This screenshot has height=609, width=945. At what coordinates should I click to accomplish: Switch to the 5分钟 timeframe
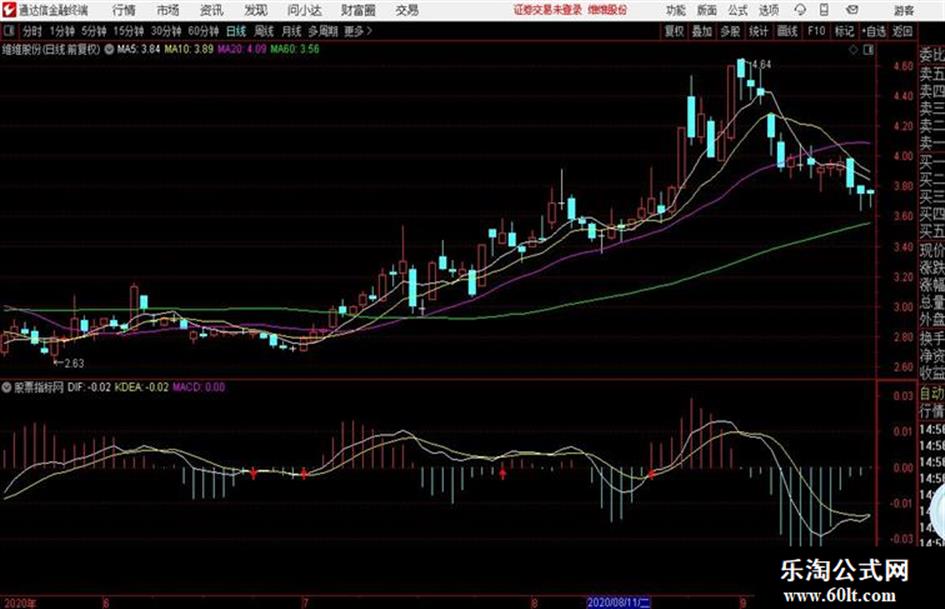click(x=93, y=31)
